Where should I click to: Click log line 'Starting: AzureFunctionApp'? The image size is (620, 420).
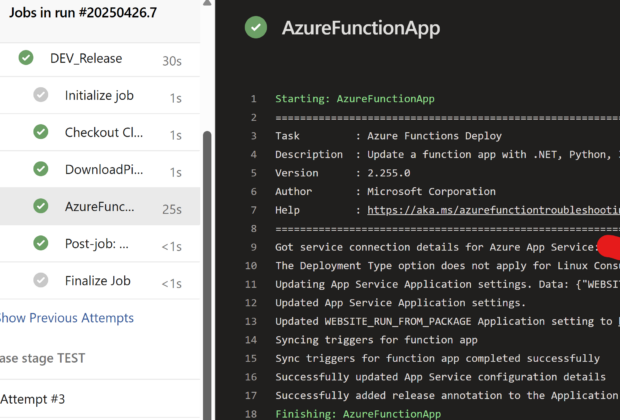coord(355,98)
